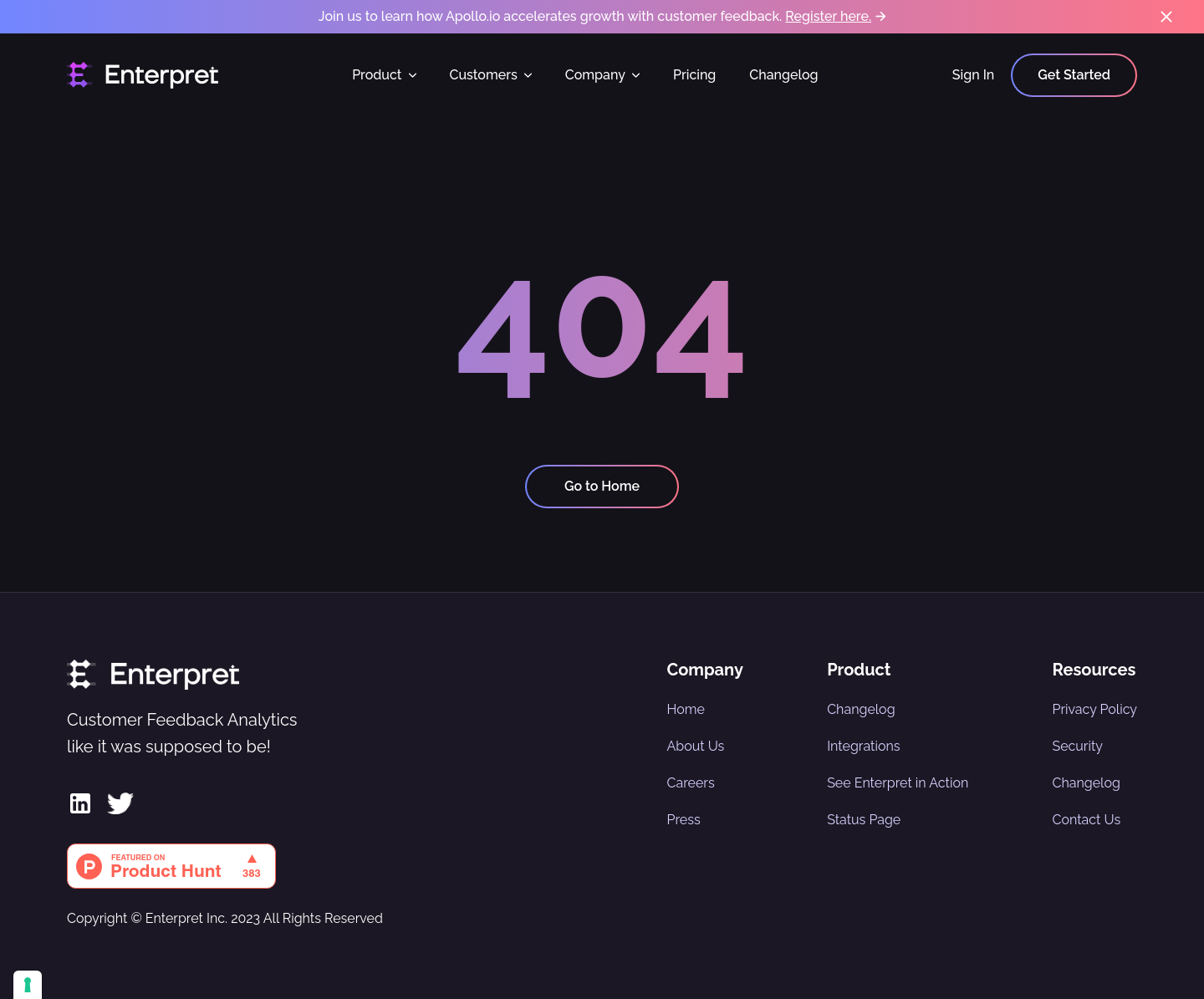Open the Careers footer link
This screenshot has height=999, width=1204.
click(x=691, y=782)
